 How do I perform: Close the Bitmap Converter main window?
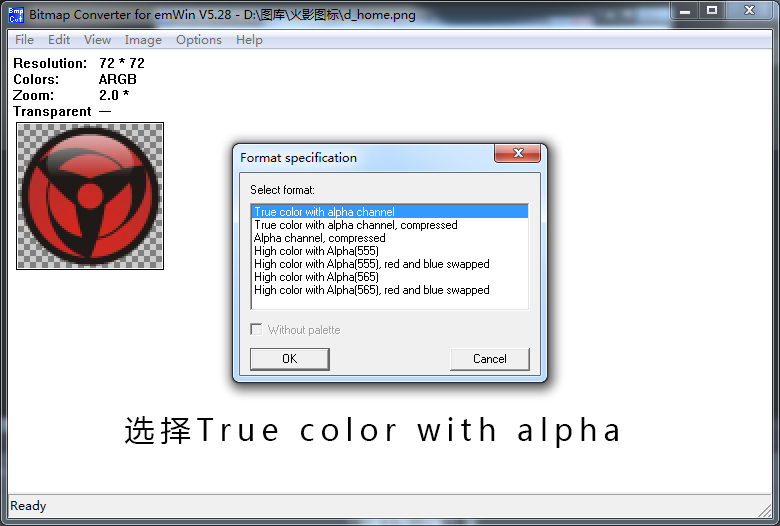click(750, 10)
